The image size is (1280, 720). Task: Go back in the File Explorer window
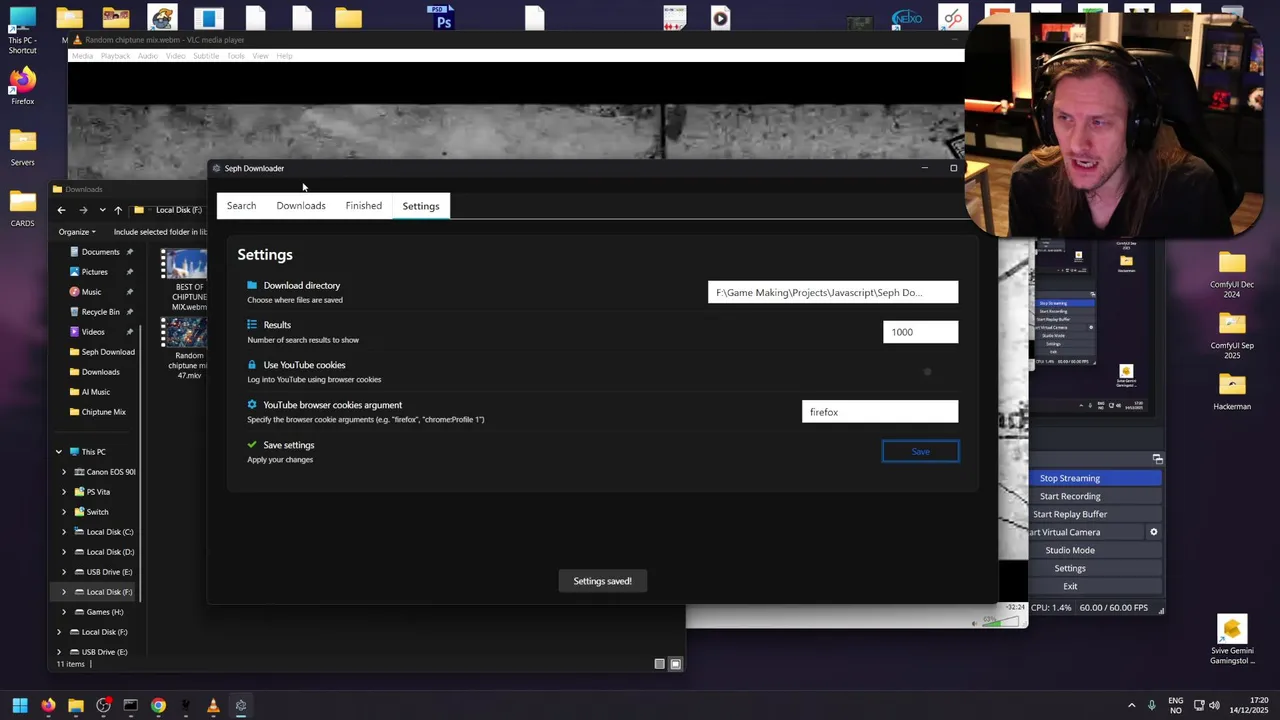coord(61,210)
